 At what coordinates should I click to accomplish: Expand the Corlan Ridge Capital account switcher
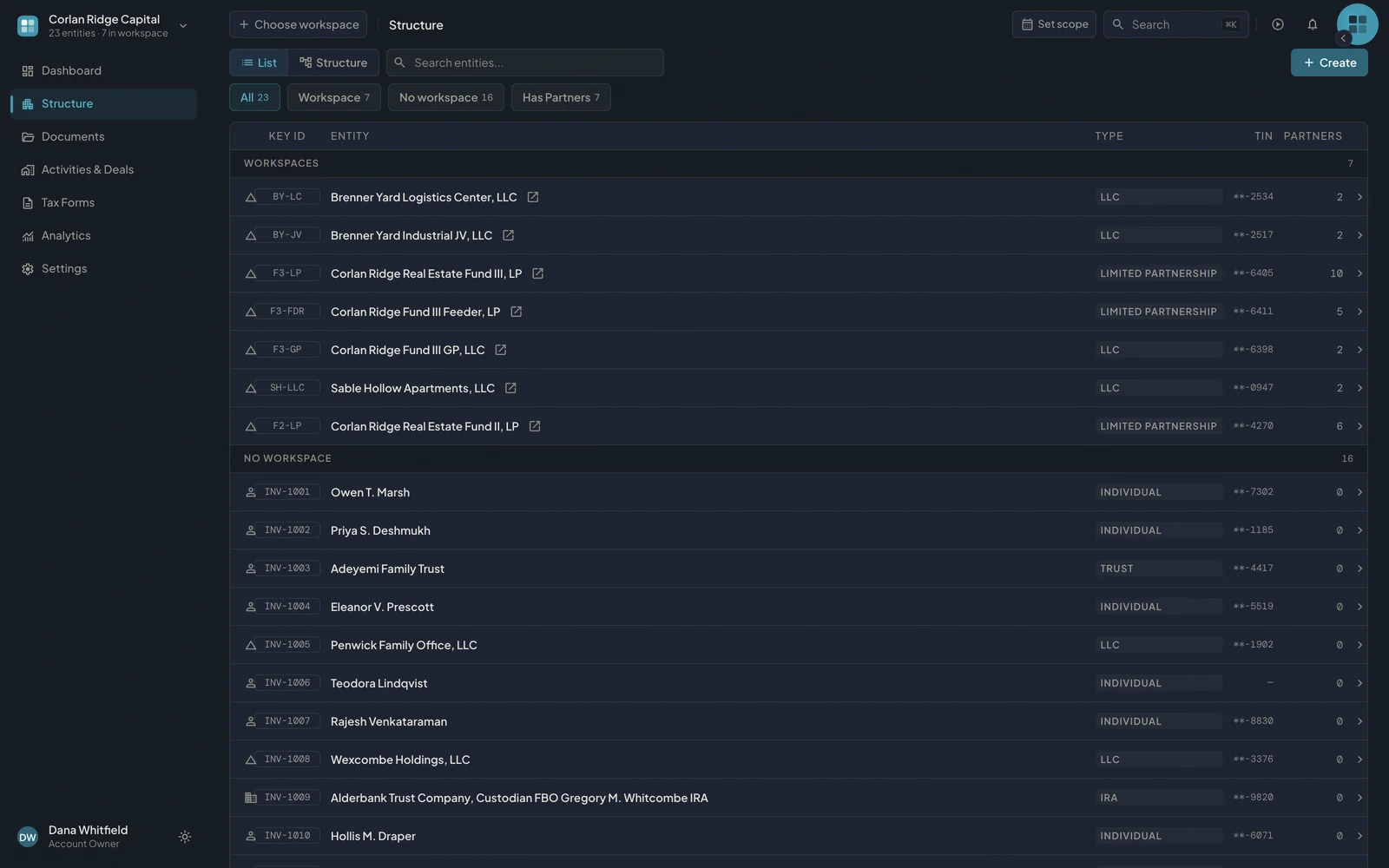[183, 25]
